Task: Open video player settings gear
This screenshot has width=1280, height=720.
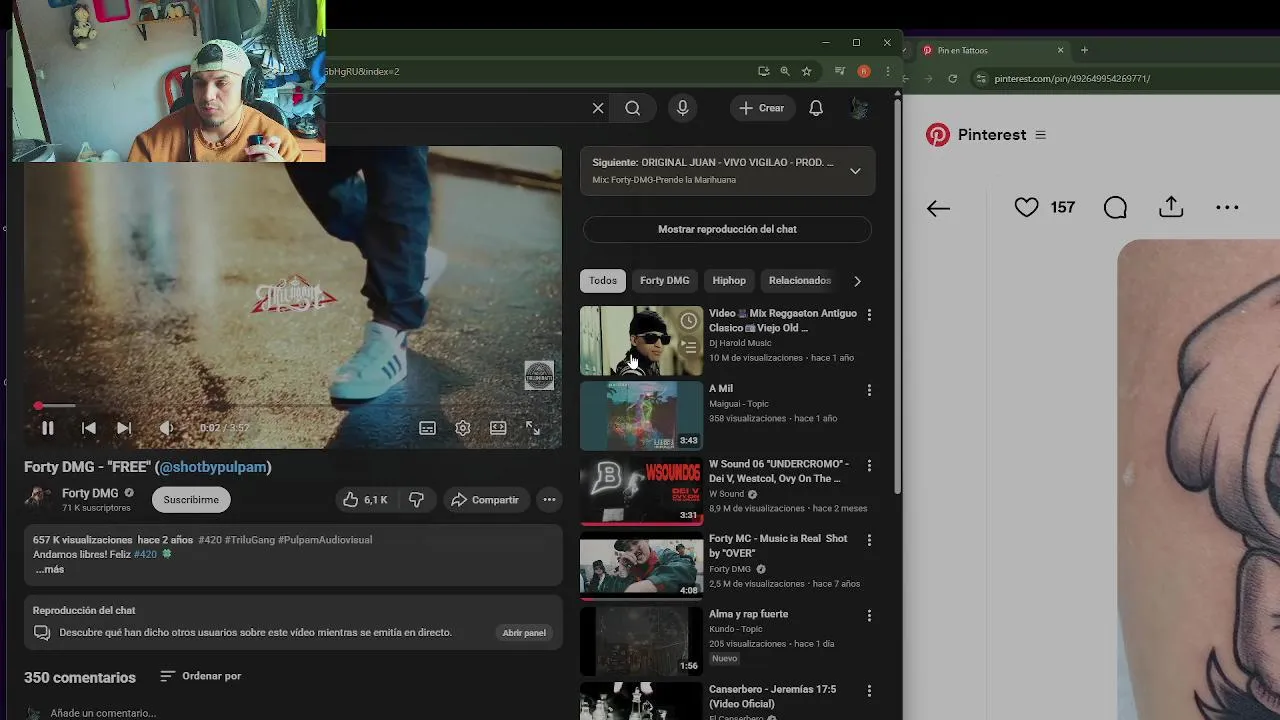Action: pos(462,428)
